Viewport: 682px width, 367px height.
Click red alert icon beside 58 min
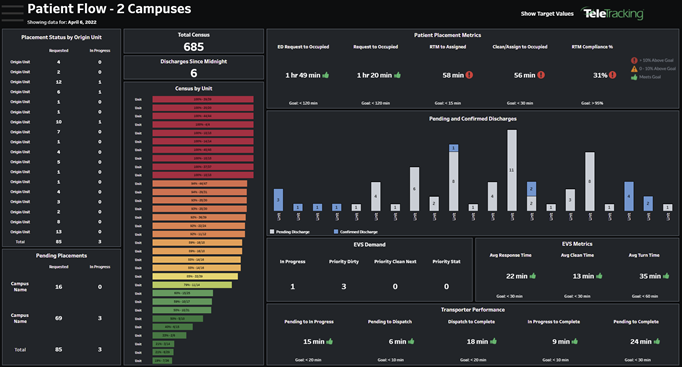469,75
